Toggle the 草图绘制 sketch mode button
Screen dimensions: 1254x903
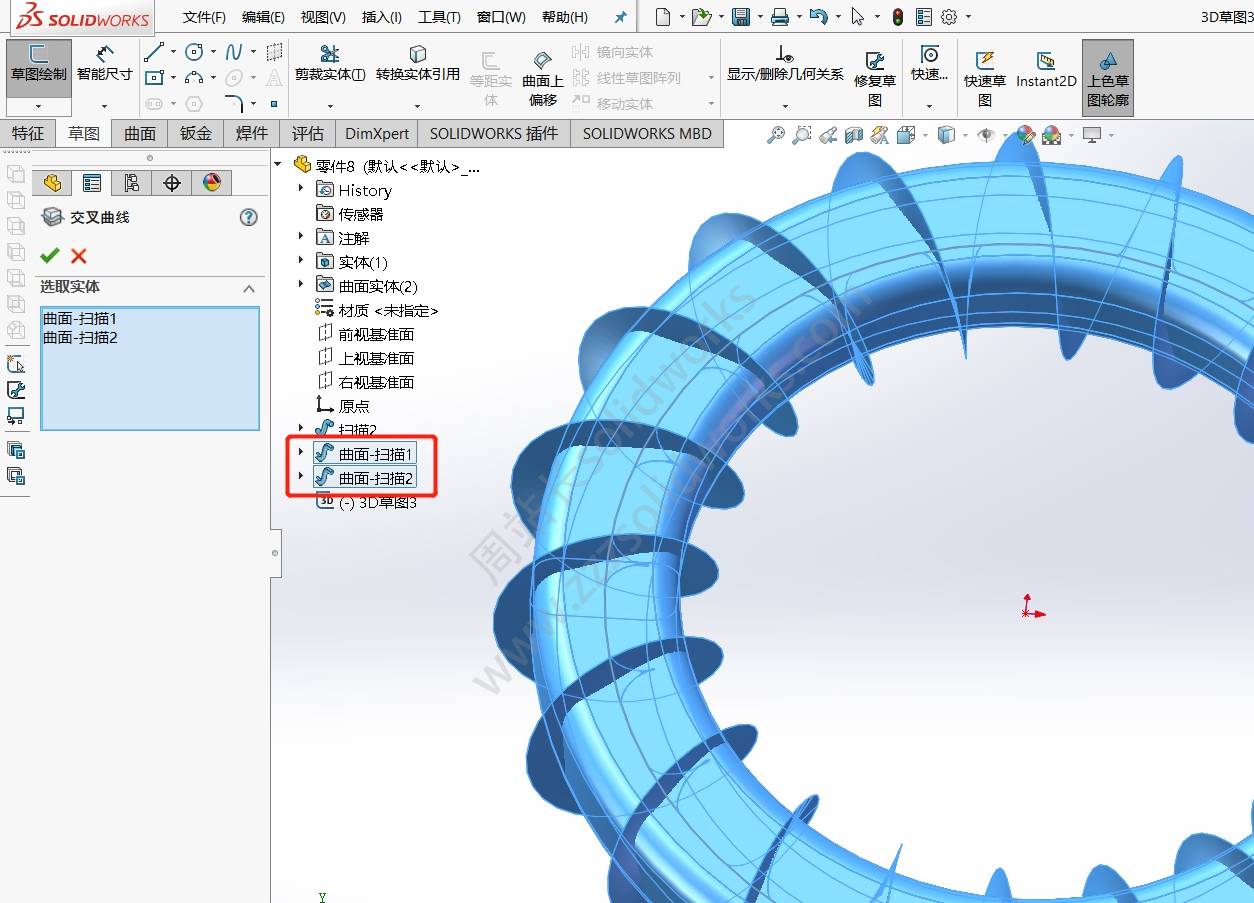(x=39, y=63)
